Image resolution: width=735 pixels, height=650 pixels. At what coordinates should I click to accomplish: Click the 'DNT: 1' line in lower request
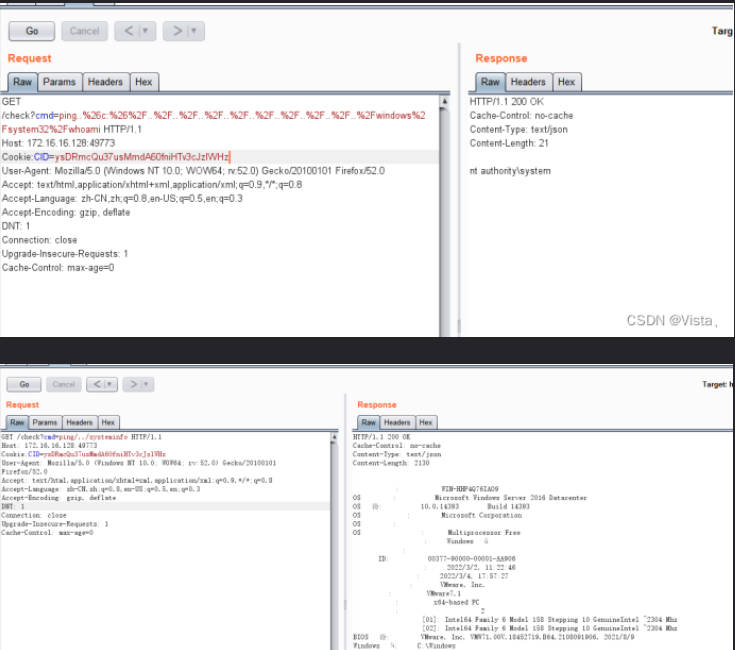pos(165,507)
